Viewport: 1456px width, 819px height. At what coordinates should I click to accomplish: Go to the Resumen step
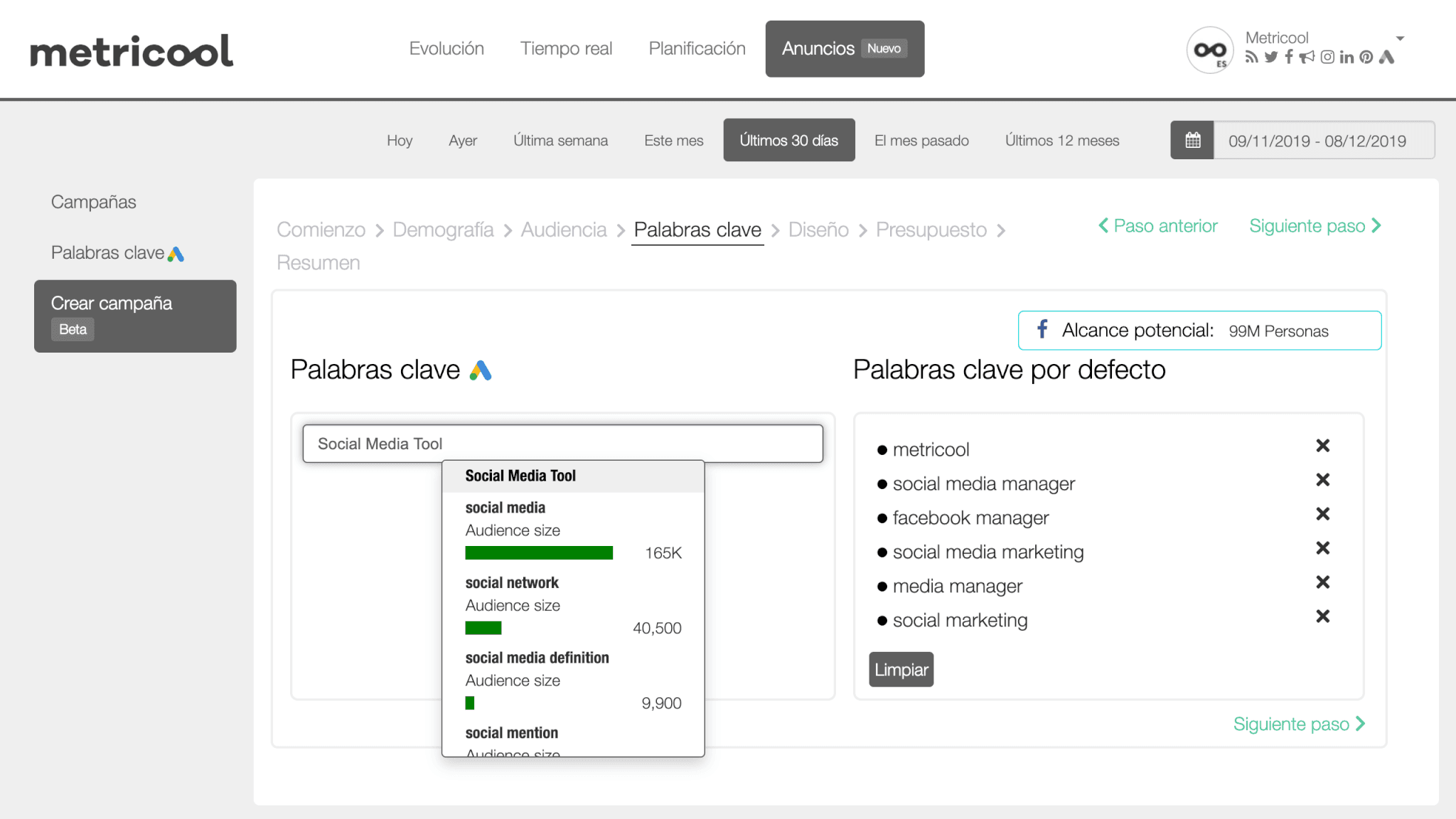(318, 262)
